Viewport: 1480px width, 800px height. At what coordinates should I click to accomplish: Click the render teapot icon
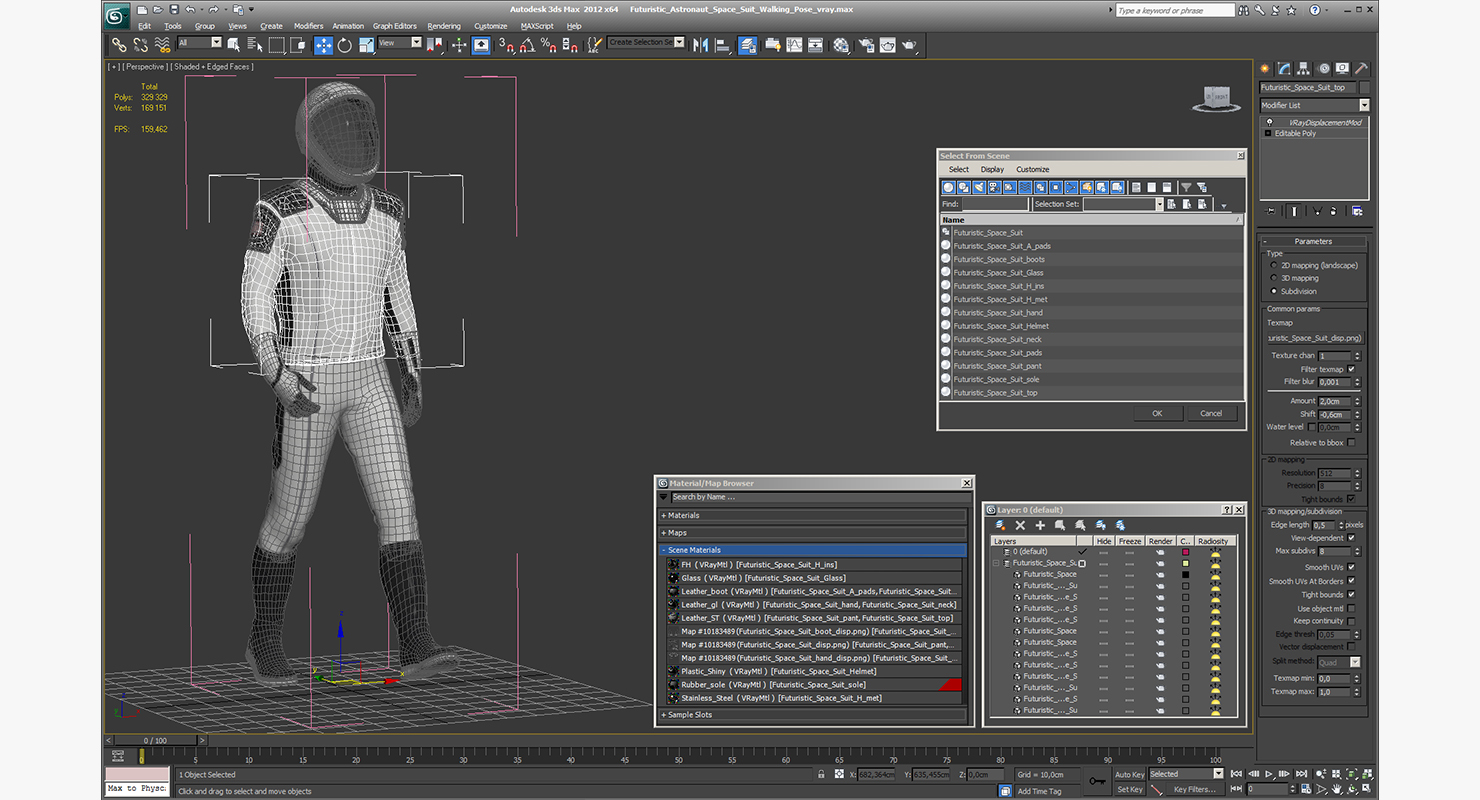coord(909,45)
